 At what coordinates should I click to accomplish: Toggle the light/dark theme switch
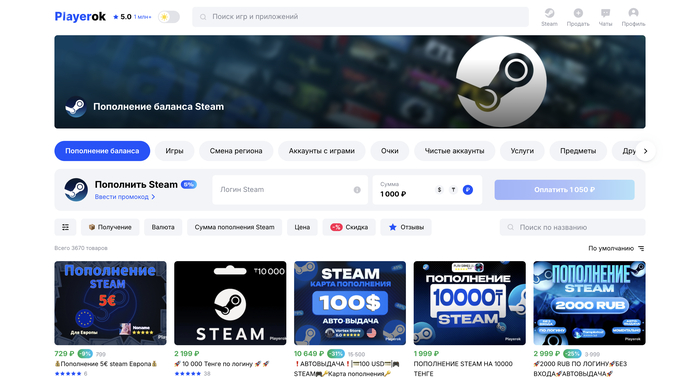[x=169, y=17]
